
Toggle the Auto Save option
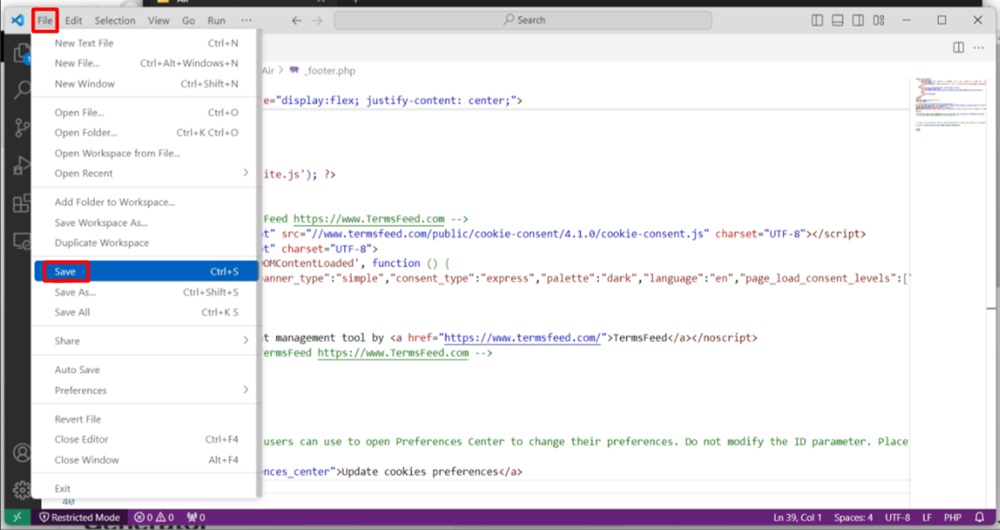coord(146,370)
